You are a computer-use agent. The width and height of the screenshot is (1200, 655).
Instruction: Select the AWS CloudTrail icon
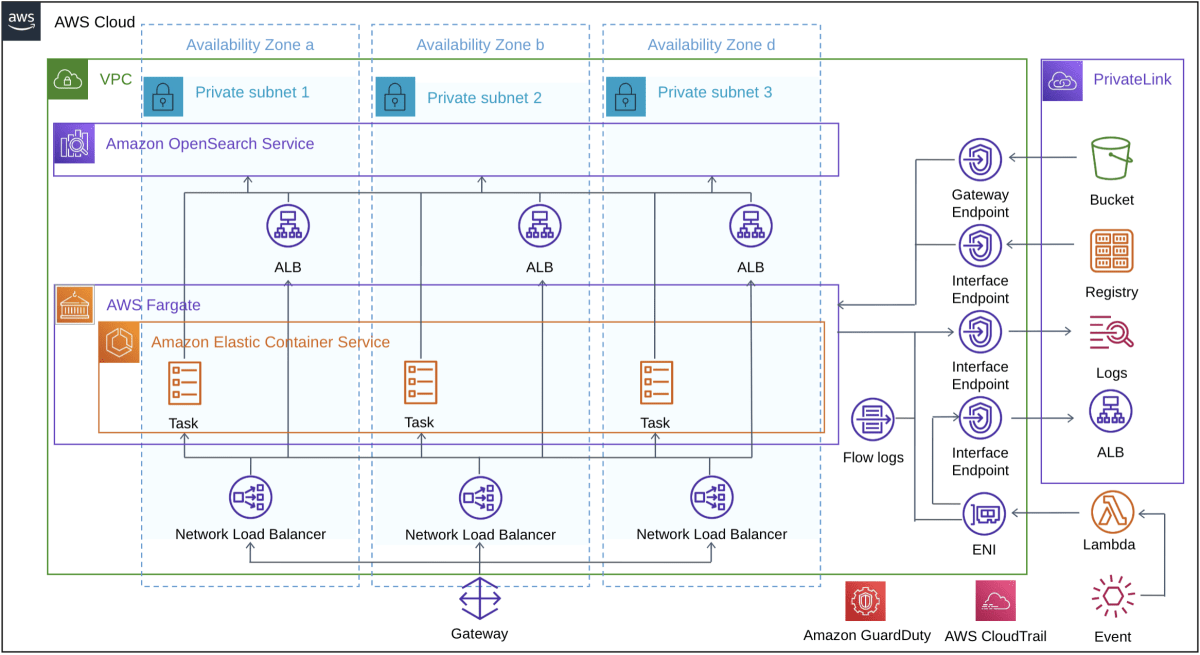click(995, 601)
